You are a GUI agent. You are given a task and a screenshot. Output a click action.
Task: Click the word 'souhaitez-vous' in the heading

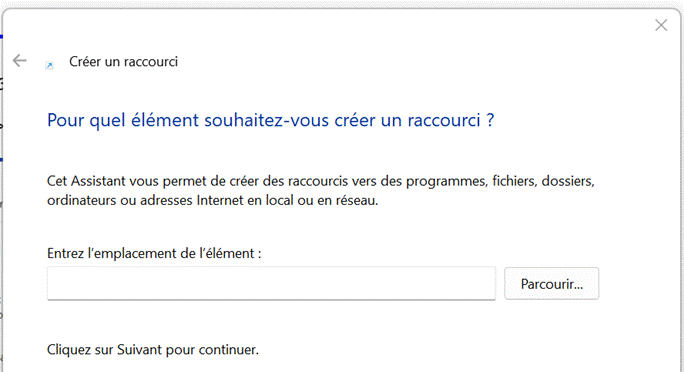tap(267, 120)
